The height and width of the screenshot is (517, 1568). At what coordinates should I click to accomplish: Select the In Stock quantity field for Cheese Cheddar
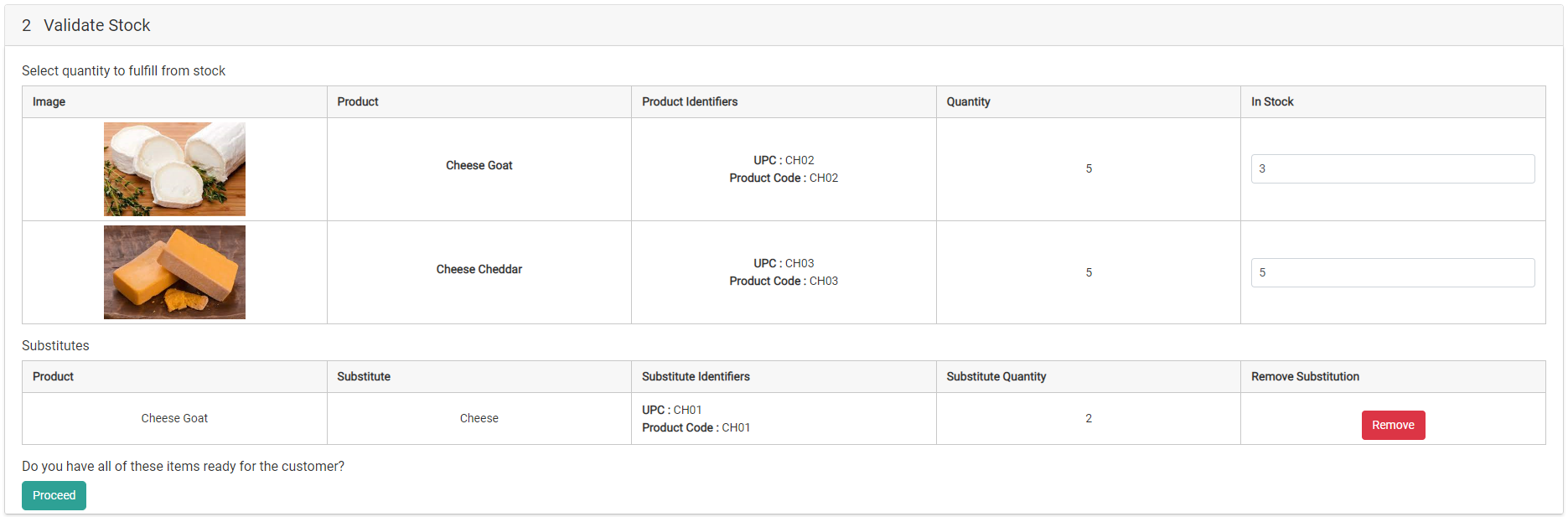1391,272
